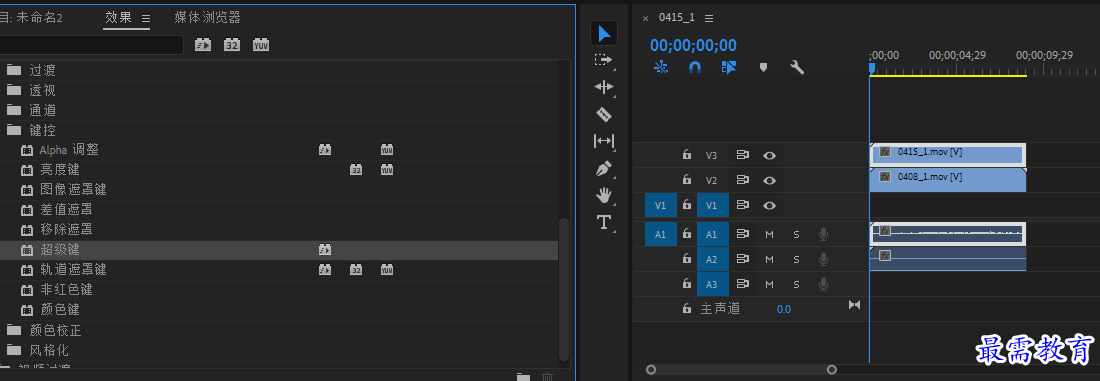Filter effects by YUV badge
This screenshot has width=1100, height=381.
click(261, 45)
